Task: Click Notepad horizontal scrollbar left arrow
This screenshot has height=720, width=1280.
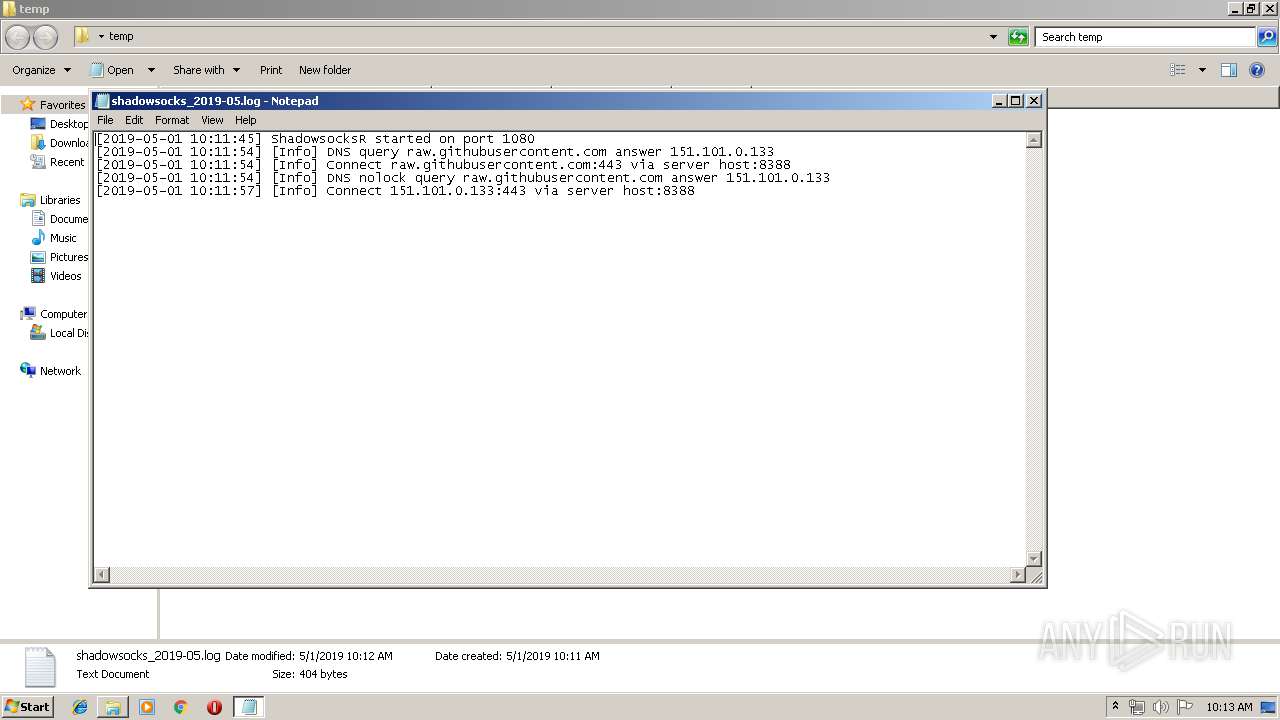Action: (x=101, y=575)
